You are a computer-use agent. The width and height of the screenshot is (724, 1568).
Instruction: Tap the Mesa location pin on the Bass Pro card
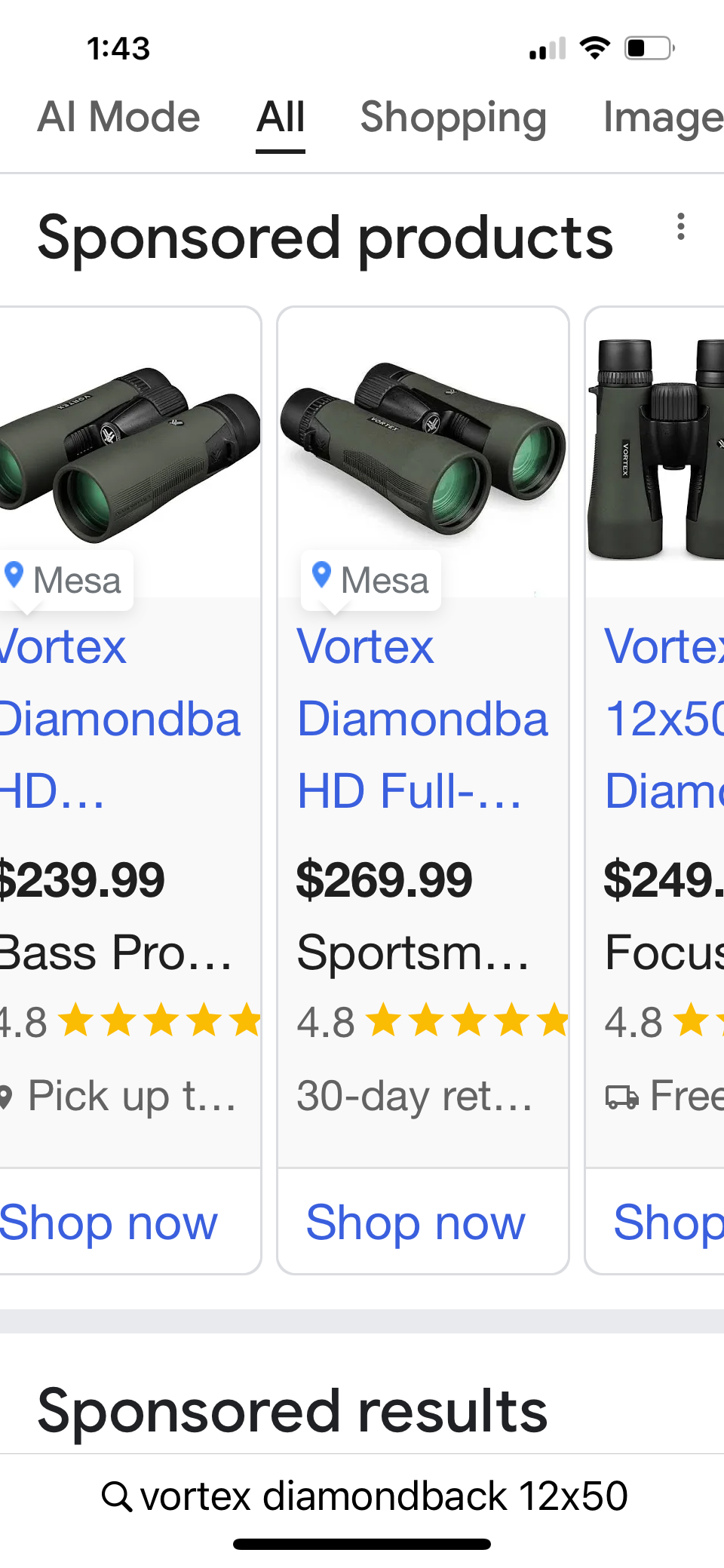pos(14,575)
